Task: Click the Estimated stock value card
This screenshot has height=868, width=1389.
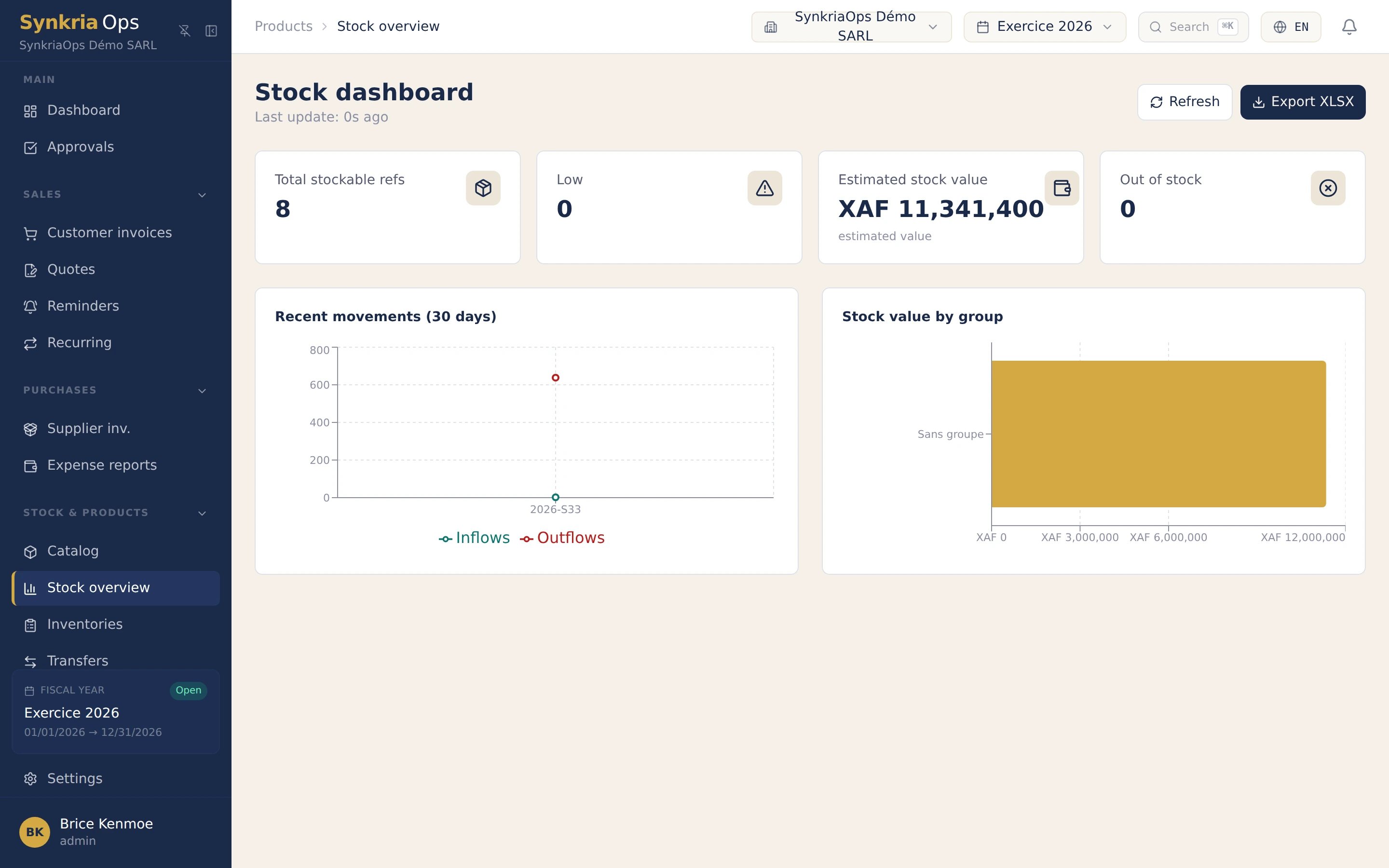Action: tap(951, 207)
